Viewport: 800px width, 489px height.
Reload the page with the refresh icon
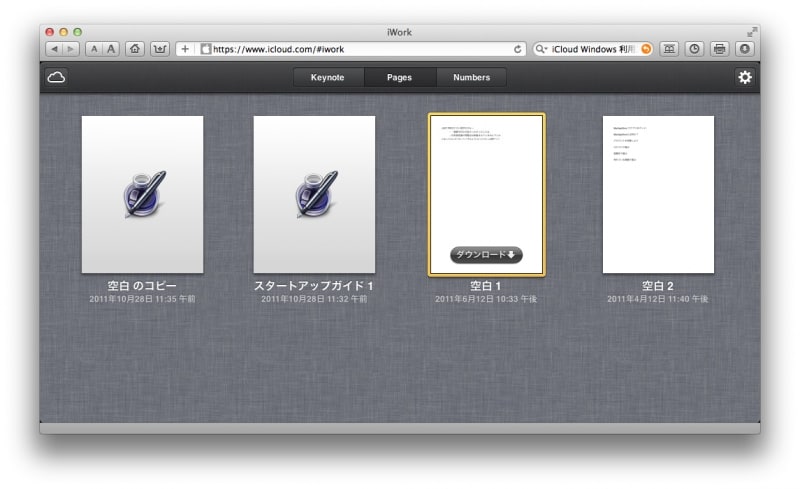click(517, 49)
